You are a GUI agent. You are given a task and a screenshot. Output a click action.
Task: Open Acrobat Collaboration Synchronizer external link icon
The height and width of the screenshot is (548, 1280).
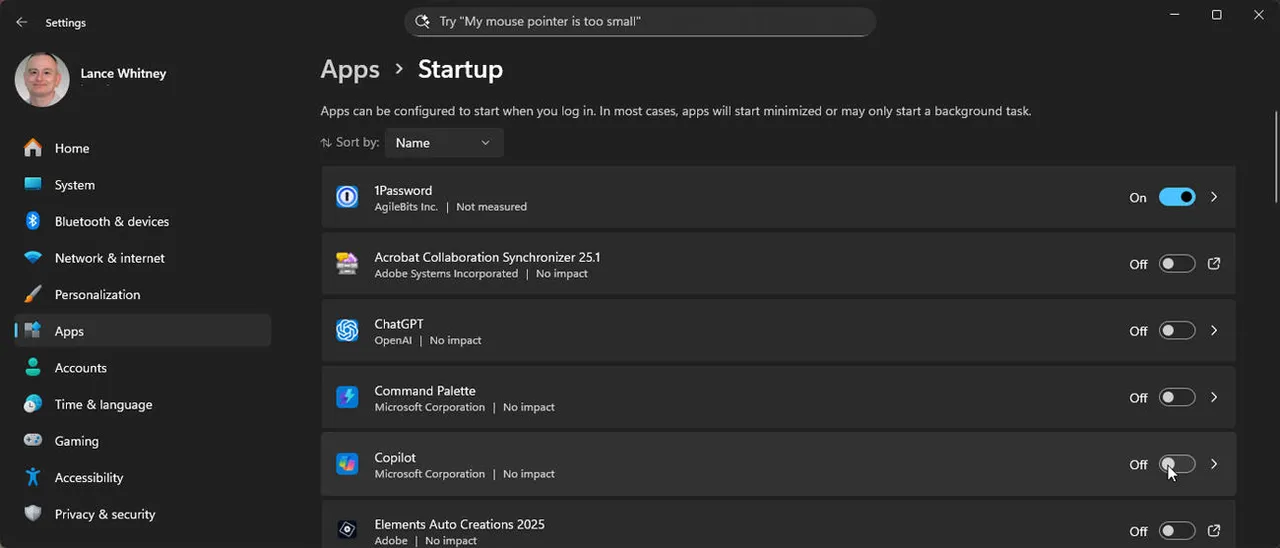(1214, 264)
